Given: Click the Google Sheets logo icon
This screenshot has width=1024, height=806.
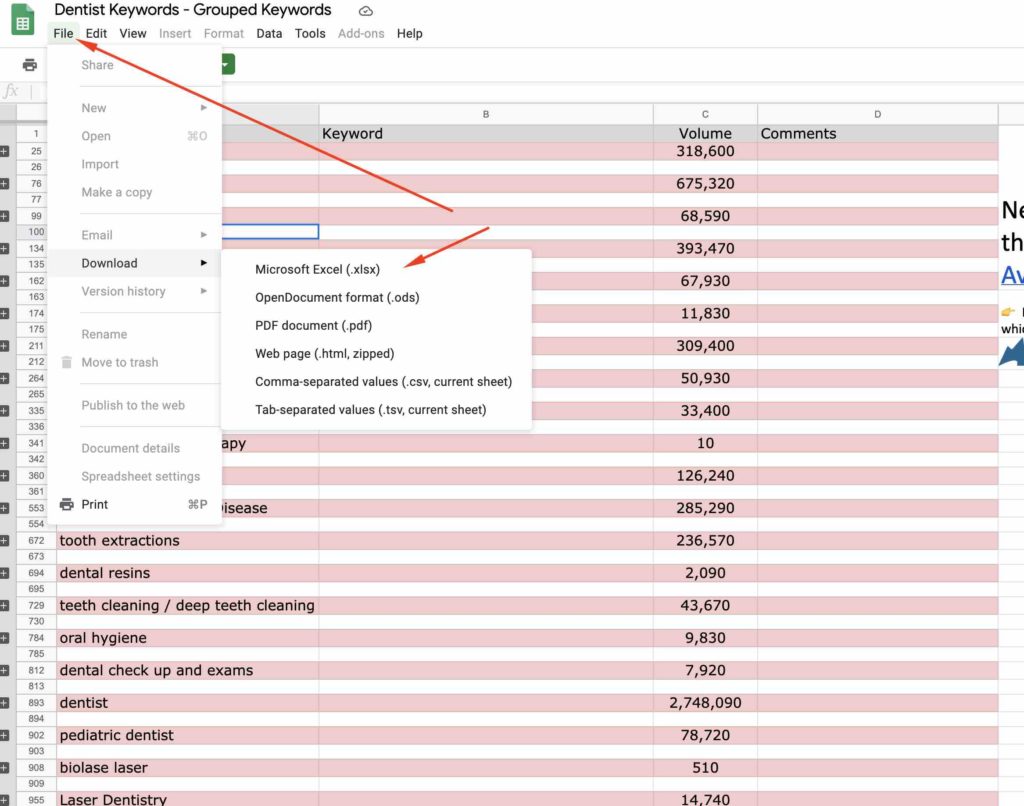Looking at the screenshot, I should 23,20.
